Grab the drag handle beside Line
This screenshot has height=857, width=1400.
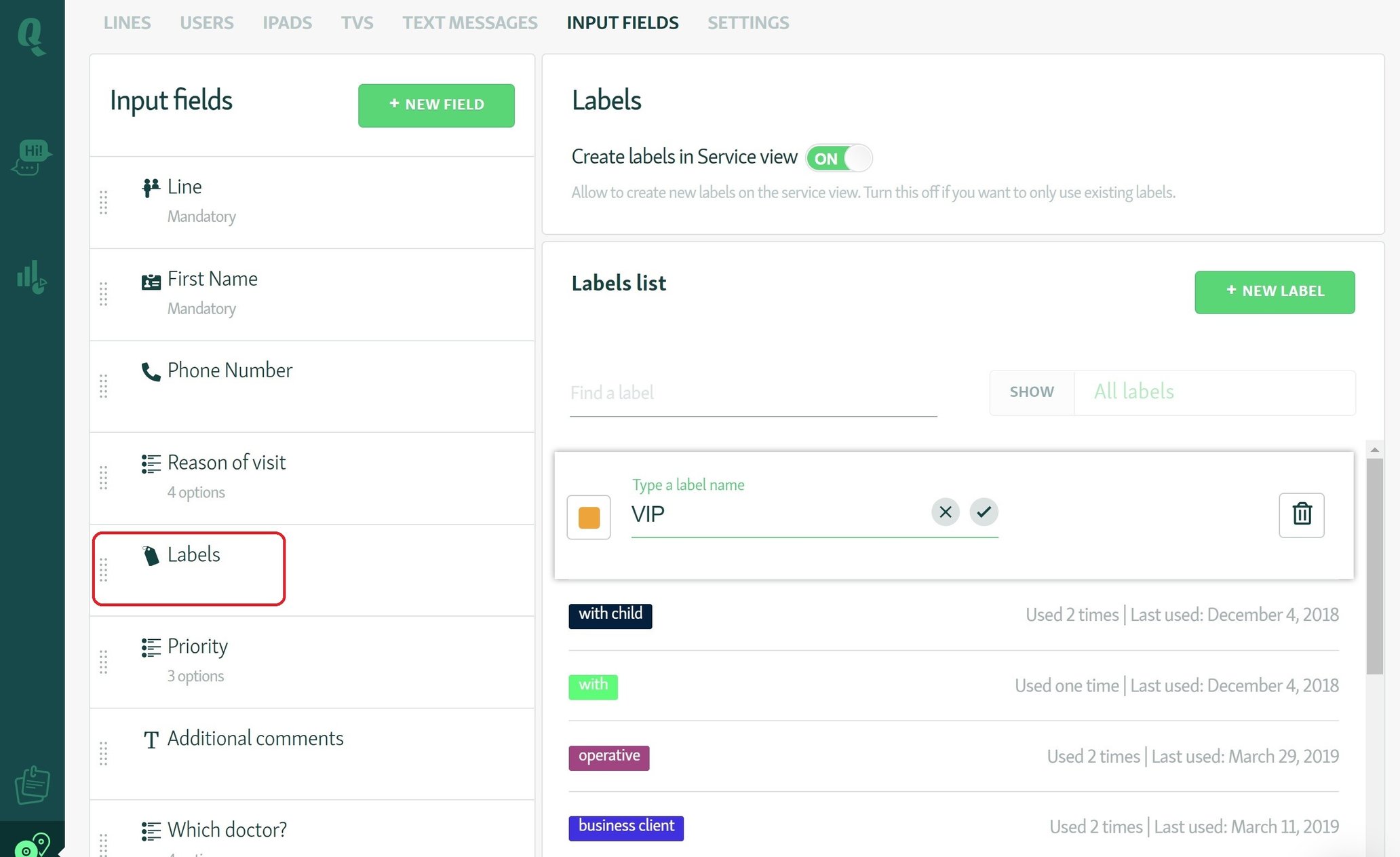click(x=104, y=202)
